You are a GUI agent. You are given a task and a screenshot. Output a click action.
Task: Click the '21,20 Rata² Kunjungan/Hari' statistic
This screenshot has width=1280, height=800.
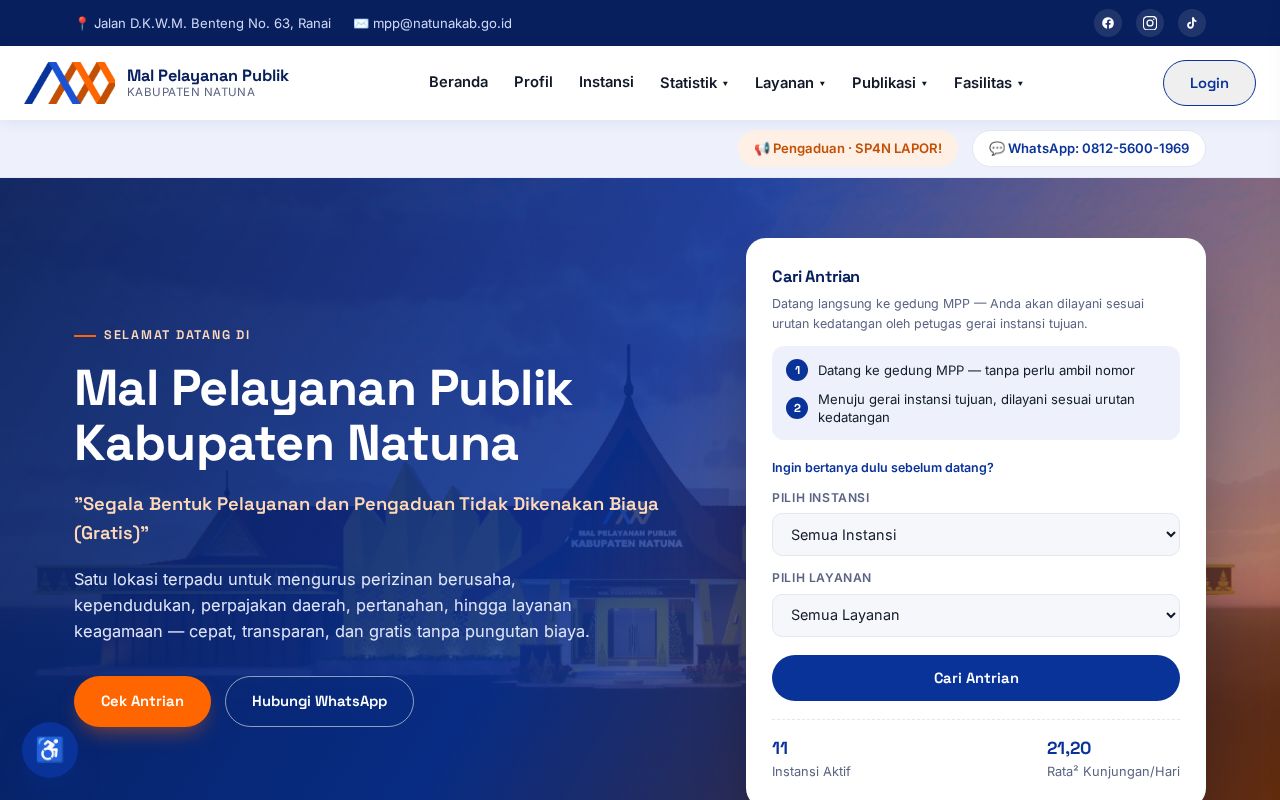1113,759
